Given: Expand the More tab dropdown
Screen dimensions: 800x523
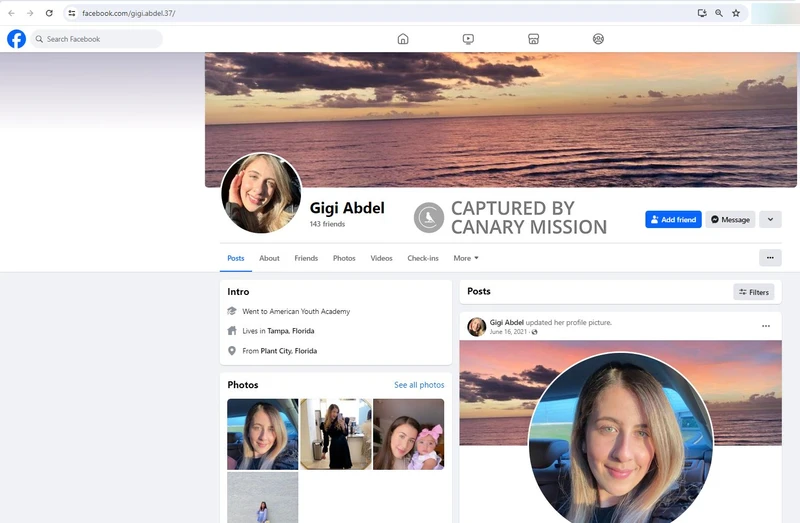Looking at the screenshot, I should (466, 258).
